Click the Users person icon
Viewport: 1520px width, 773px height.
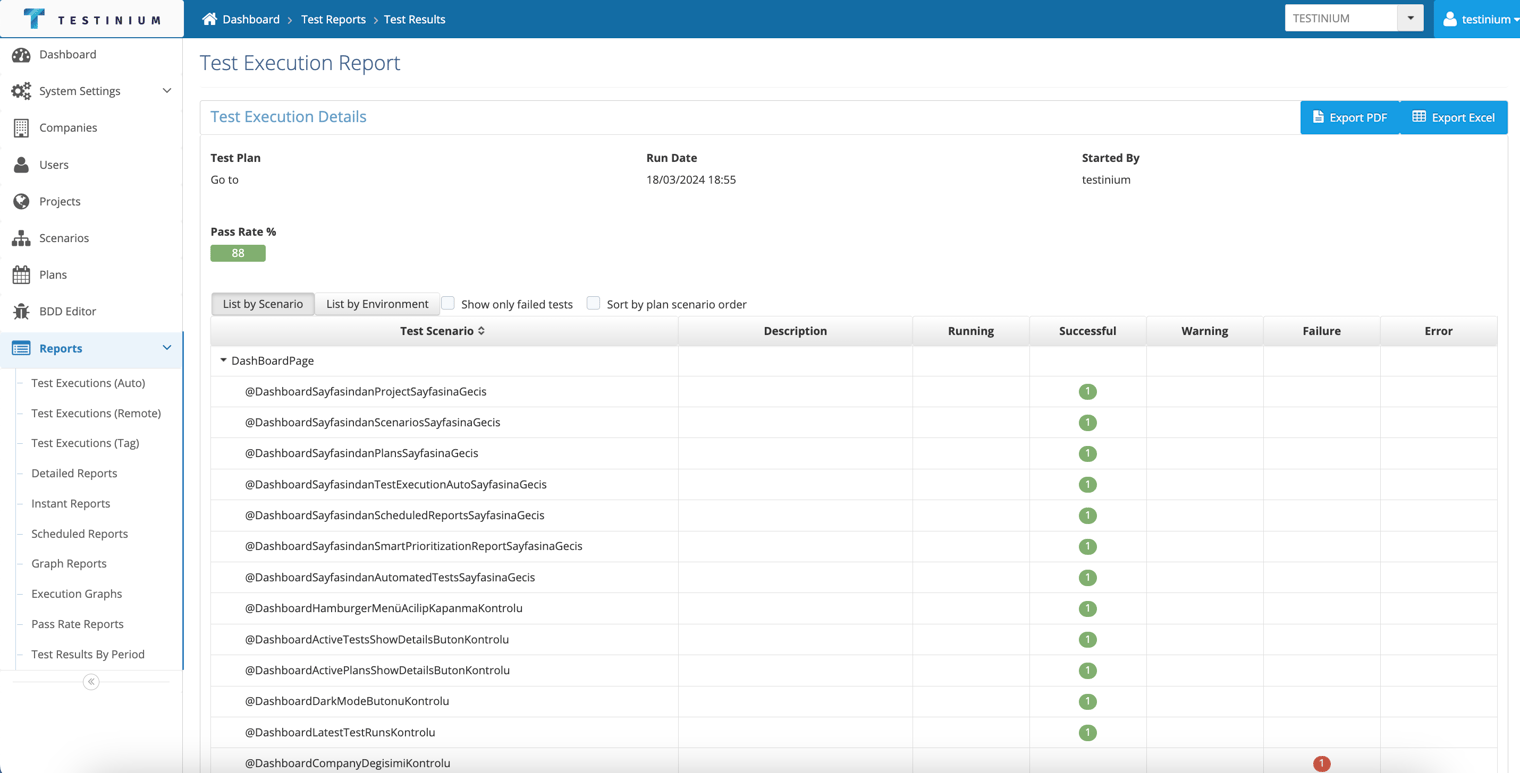21,165
